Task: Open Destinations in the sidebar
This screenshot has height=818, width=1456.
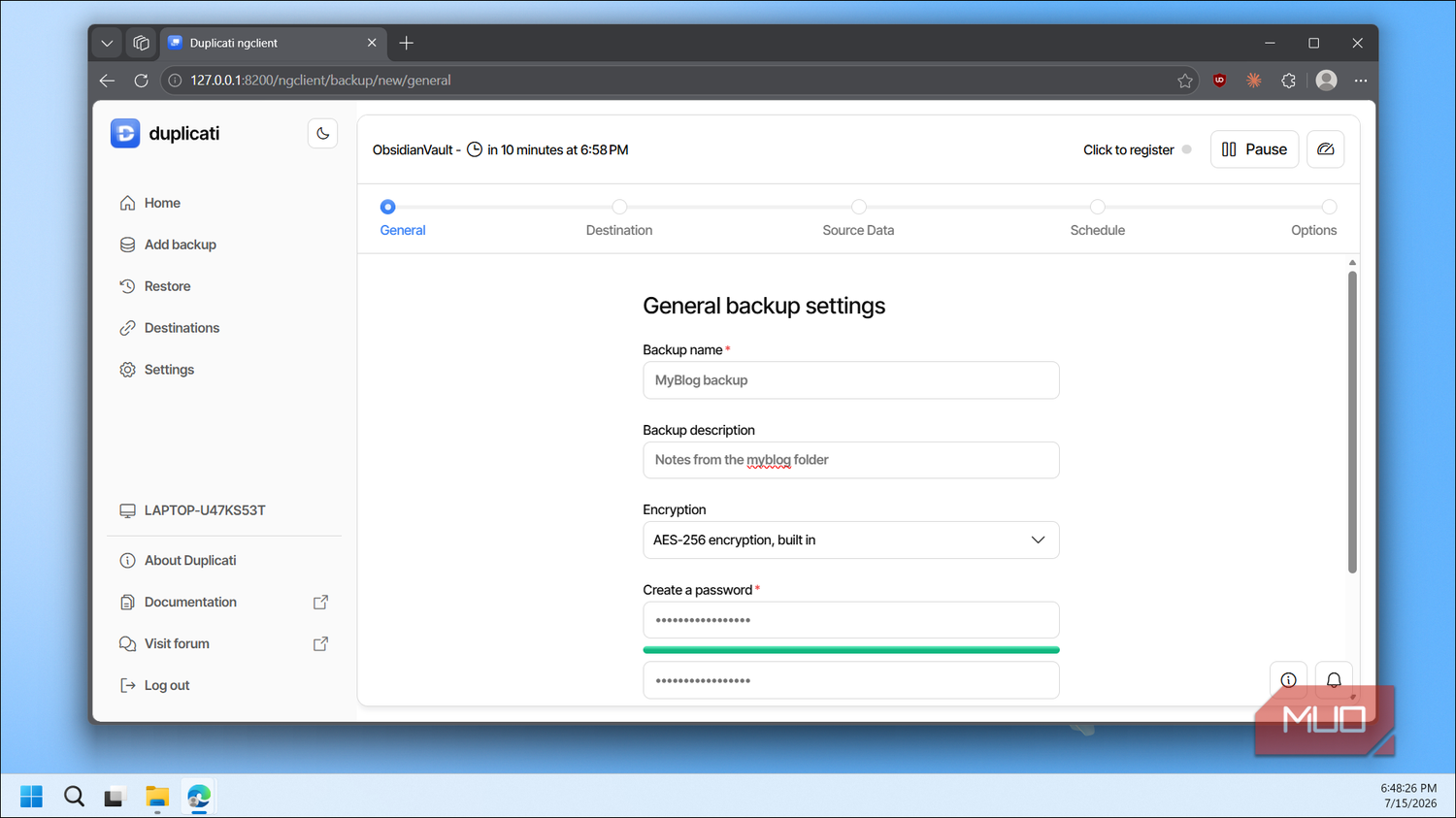Action: click(x=182, y=328)
